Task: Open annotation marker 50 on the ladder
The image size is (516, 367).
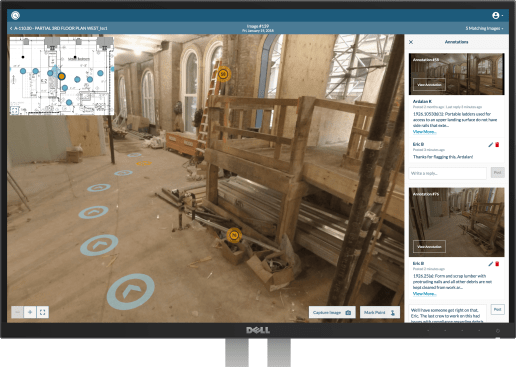Action: point(223,74)
